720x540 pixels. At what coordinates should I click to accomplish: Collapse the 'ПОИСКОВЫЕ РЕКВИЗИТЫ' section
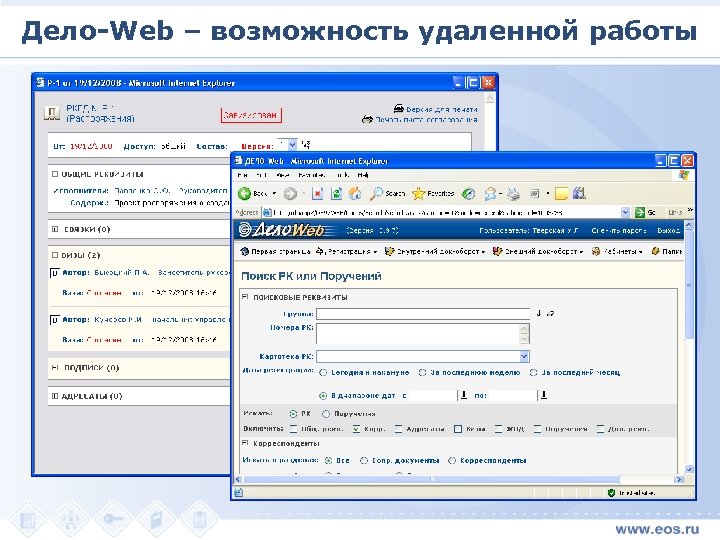click(x=245, y=297)
